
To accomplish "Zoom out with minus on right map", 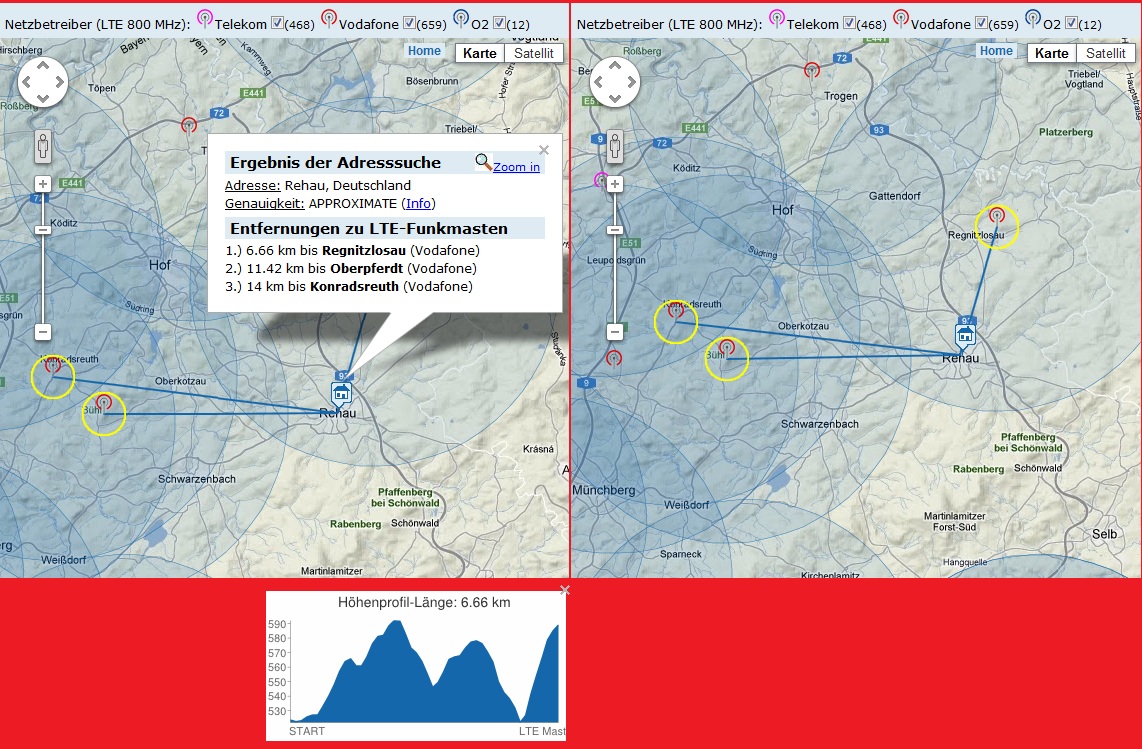I will [614, 332].
